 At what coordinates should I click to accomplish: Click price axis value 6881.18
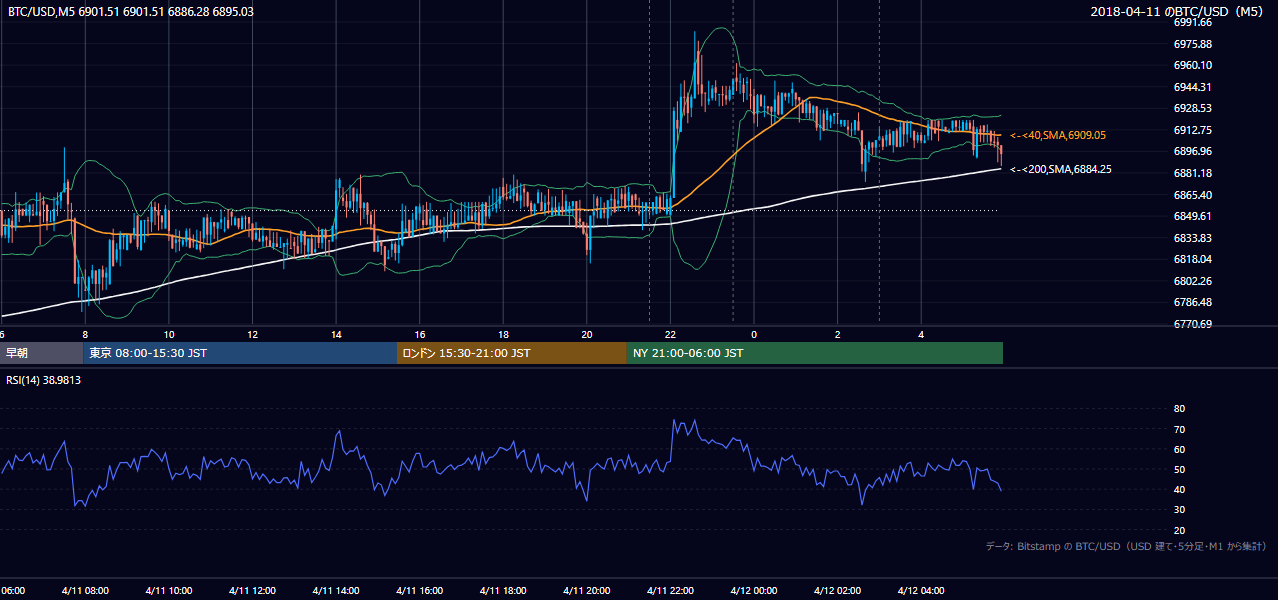[x=1192, y=173]
